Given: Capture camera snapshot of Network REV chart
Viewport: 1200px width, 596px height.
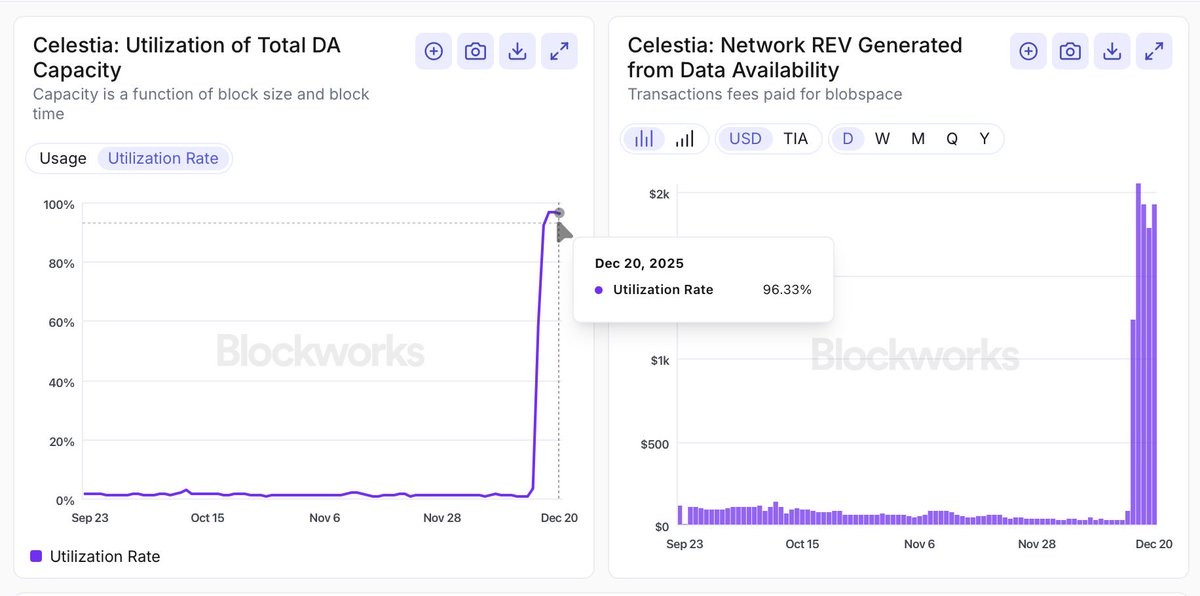Looking at the screenshot, I should [1070, 51].
